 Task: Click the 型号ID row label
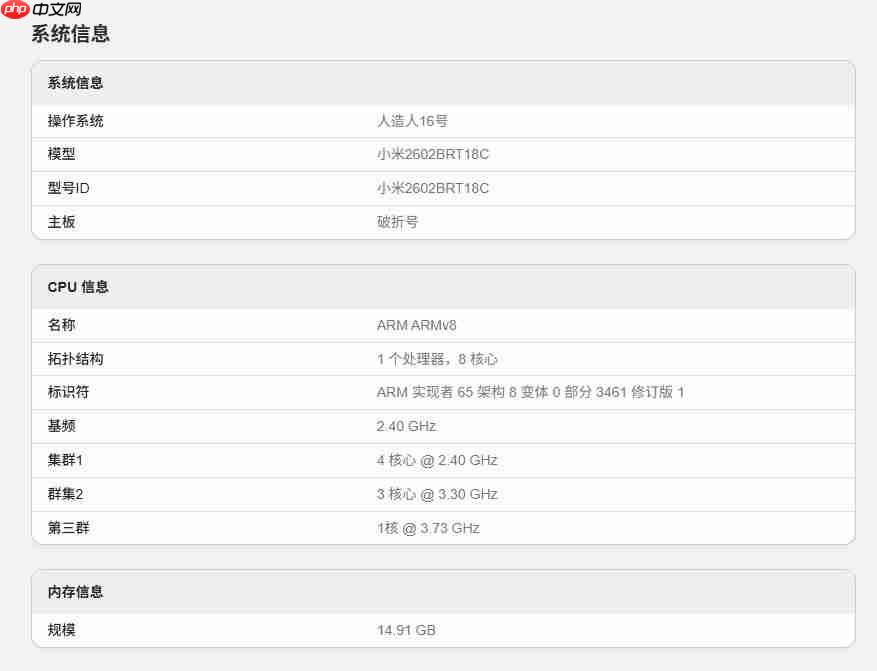tap(69, 188)
